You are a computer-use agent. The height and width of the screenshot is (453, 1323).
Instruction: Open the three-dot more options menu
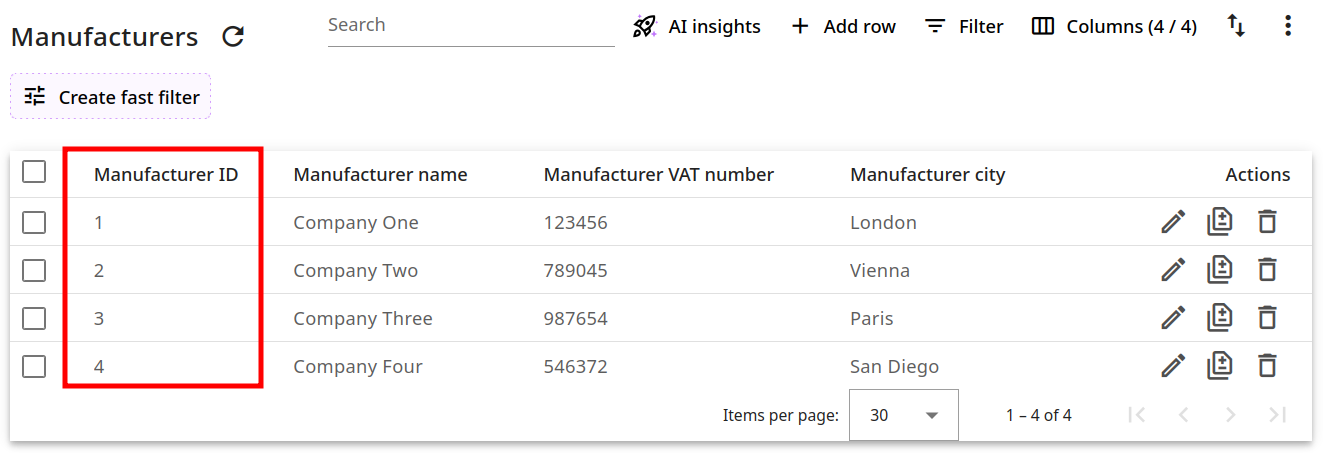pyautogui.click(x=1288, y=26)
